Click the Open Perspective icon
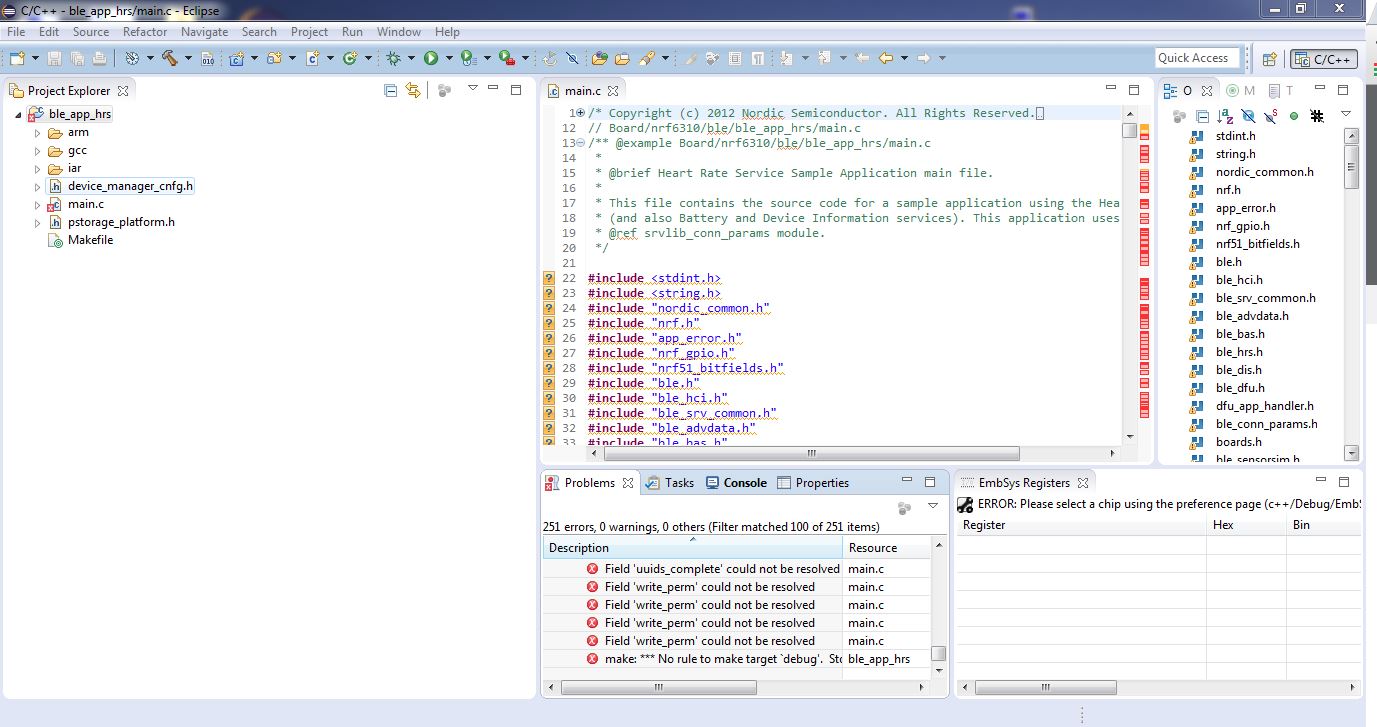Screen dimensions: 1377x727 1269,58
